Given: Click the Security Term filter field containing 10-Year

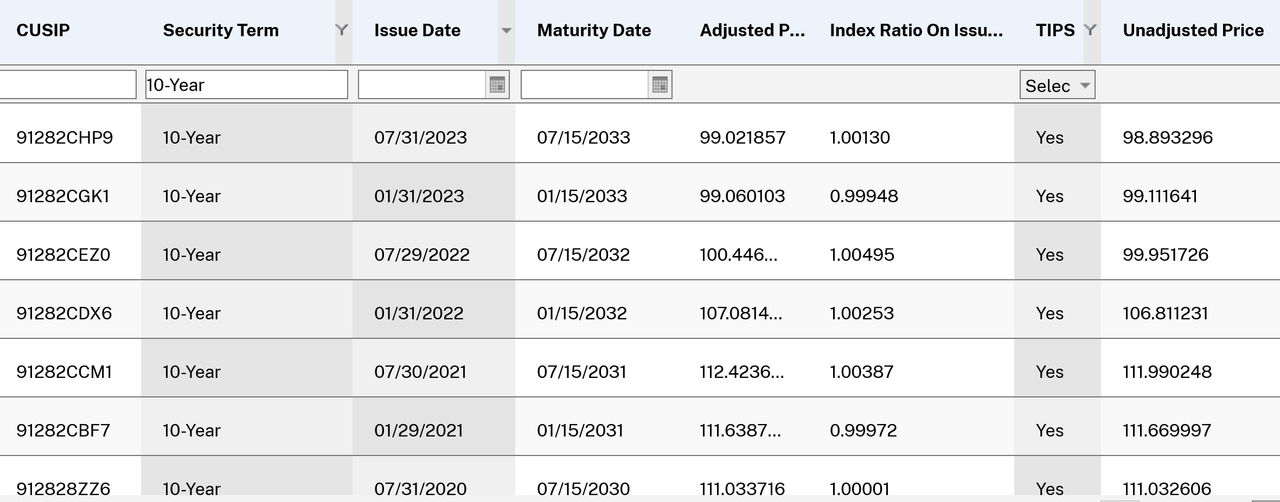Looking at the screenshot, I should click(x=246, y=85).
